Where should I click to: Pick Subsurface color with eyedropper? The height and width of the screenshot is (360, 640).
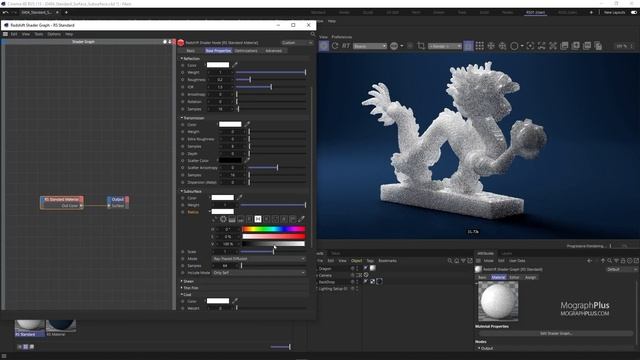pyautogui.click(x=240, y=198)
